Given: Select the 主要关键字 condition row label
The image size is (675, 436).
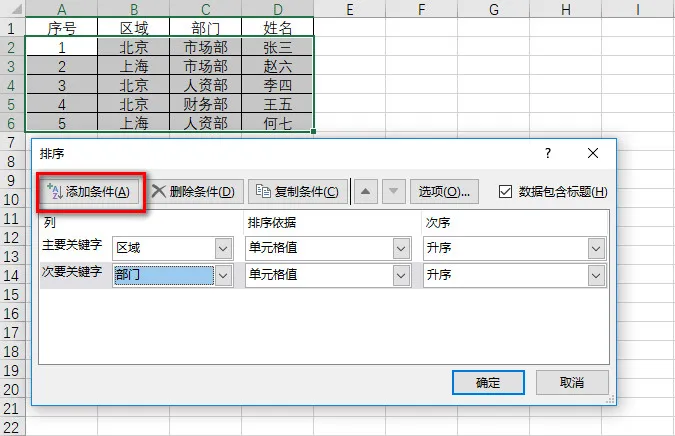Looking at the screenshot, I should 72,245.
